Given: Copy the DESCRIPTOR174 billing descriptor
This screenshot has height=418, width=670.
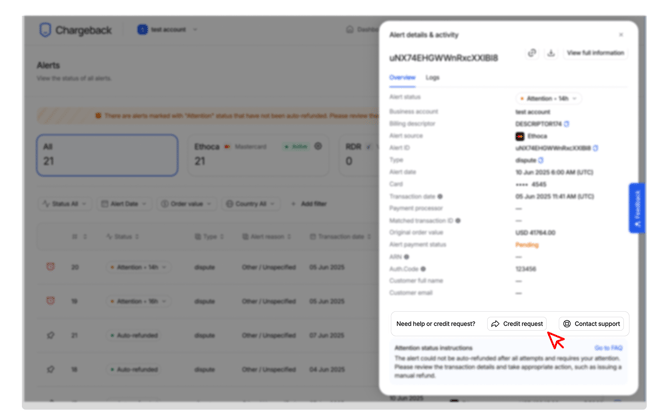Looking at the screenshot, I should [x=567, y=124].
